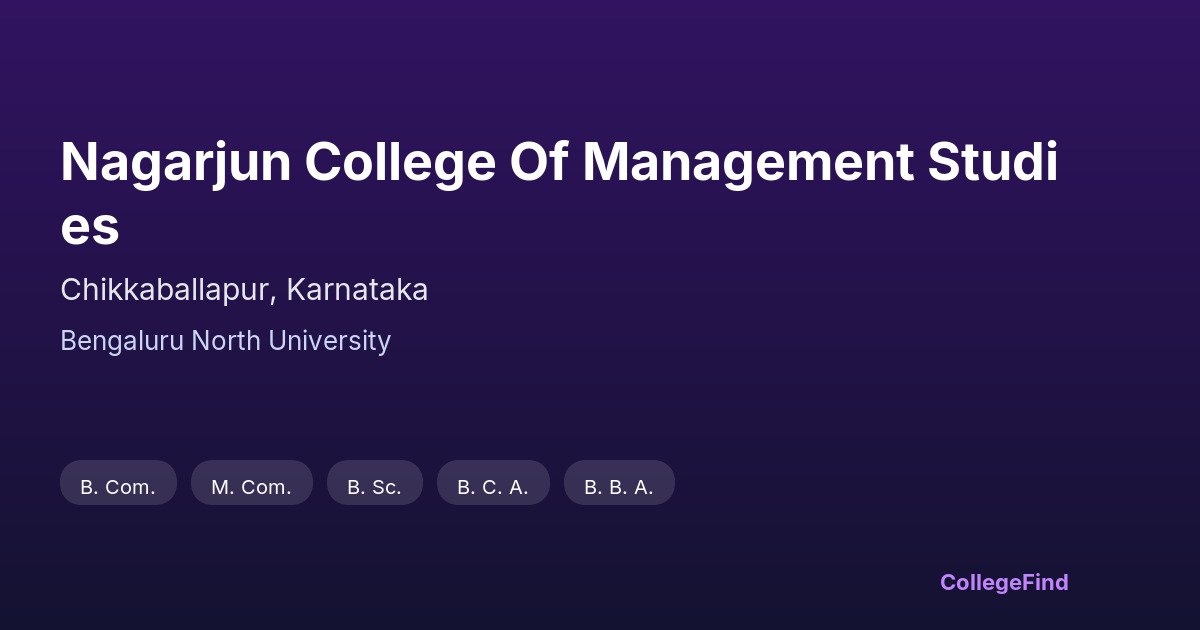
Task: Choose the B. Sc. course tag
Action: click(x=374, y=487)
